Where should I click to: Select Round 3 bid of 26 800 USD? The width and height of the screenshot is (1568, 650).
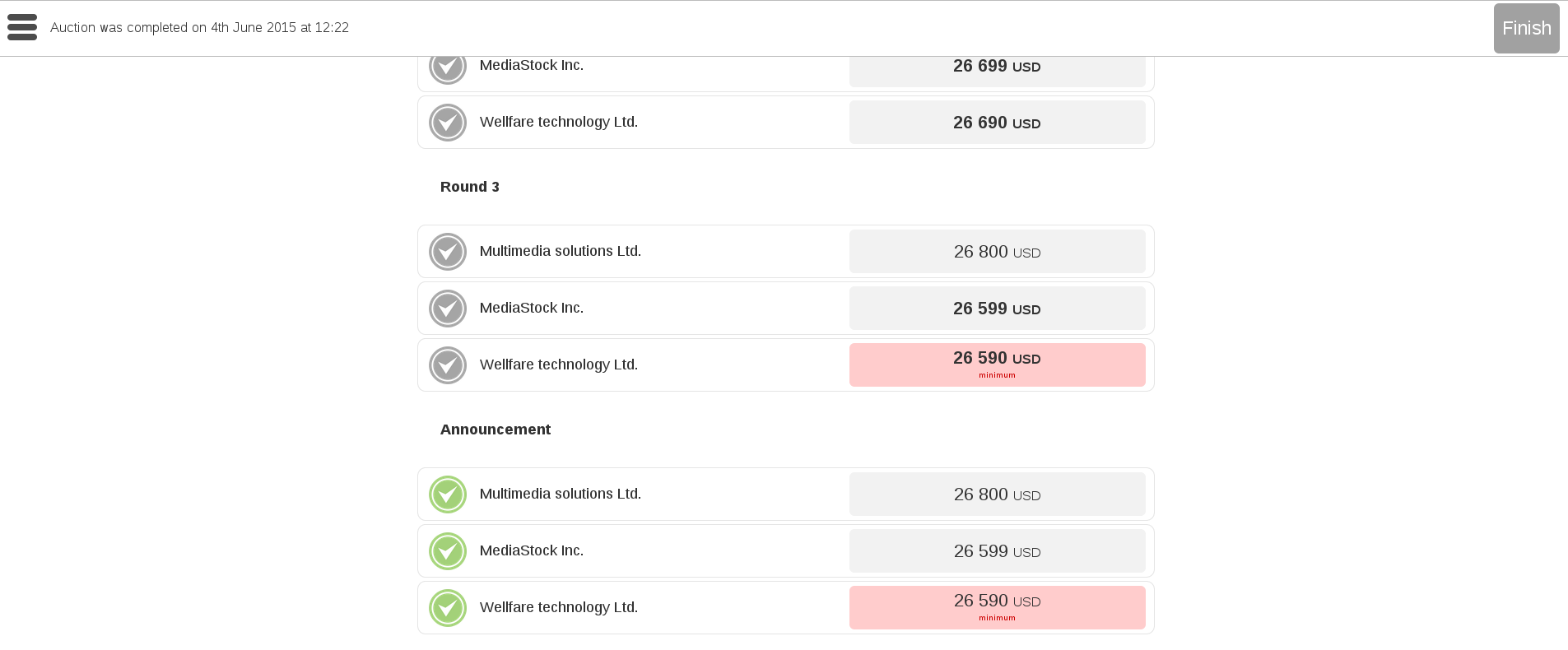(x=997, y=252)
